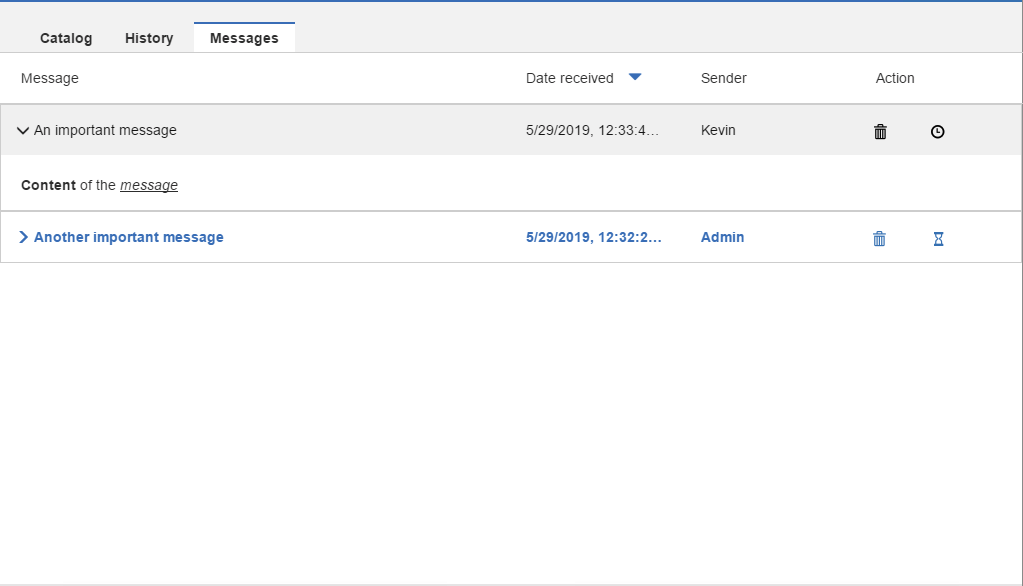Click the sort arrow beside "Date received"
This screenshot has width=1023, height=586.
pos(635,77)
